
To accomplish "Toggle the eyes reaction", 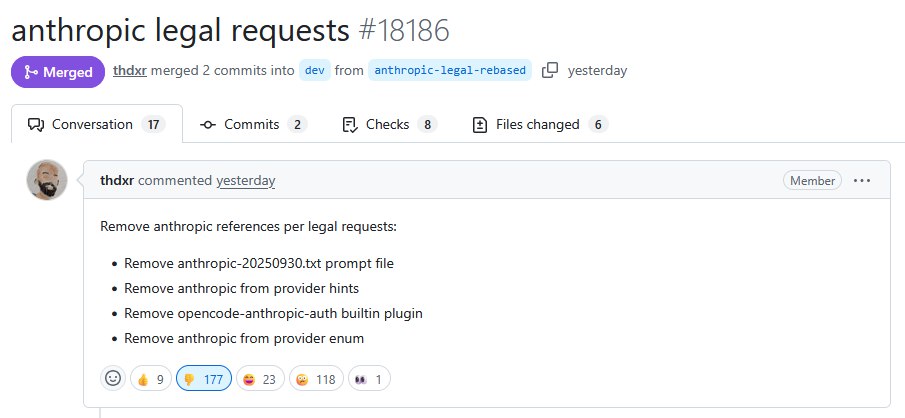I will point(369,379).
